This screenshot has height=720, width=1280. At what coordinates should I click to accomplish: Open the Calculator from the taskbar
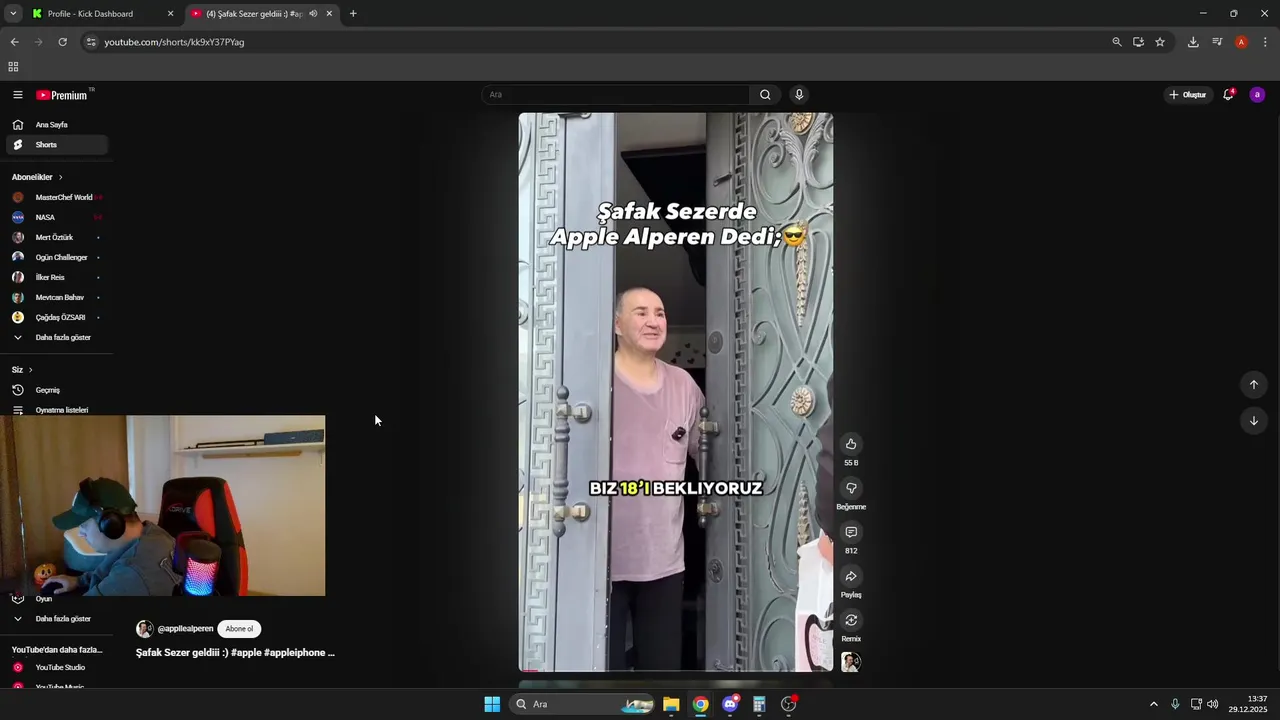(759, 704)
